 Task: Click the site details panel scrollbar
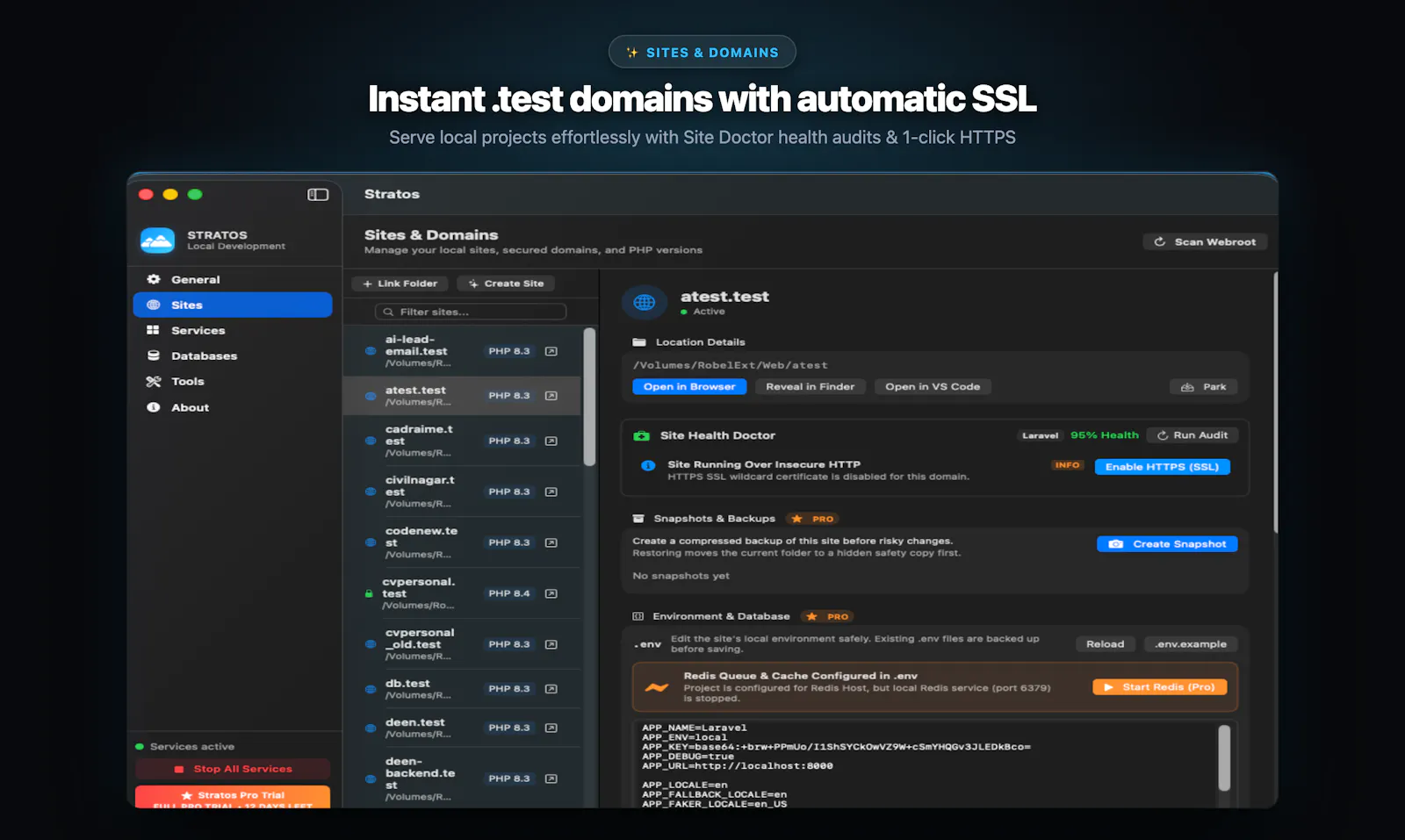pos(1275,403)
